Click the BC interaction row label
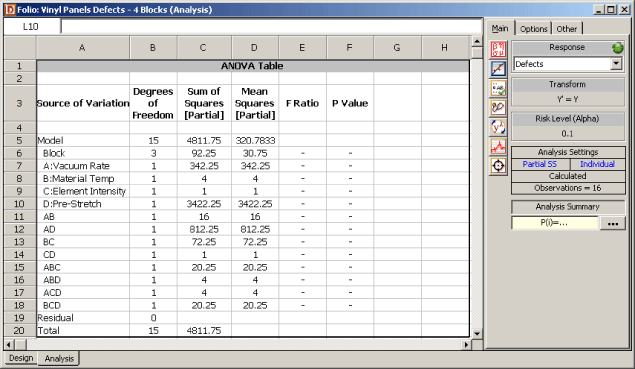This screenshot has width=635, height=369. (49, 242)
